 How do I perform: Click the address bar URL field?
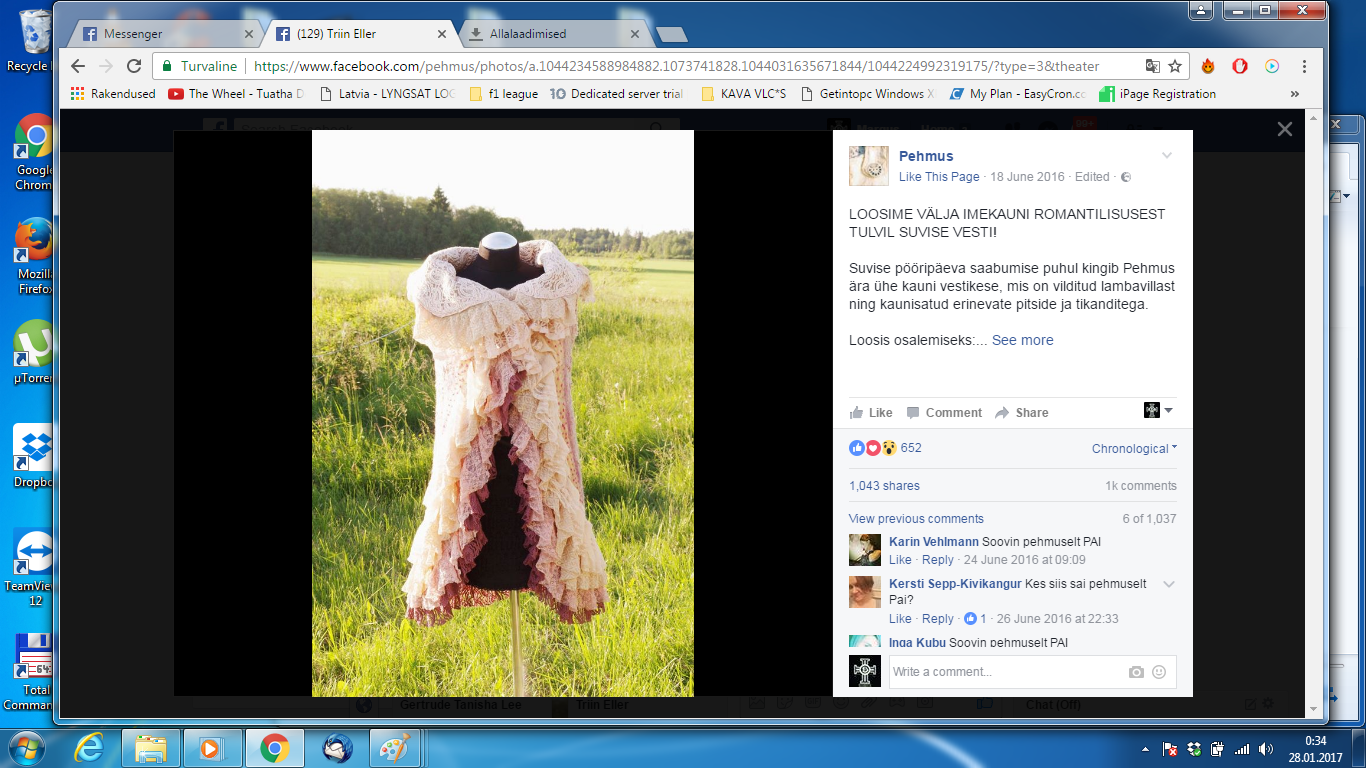pos(676,66)
